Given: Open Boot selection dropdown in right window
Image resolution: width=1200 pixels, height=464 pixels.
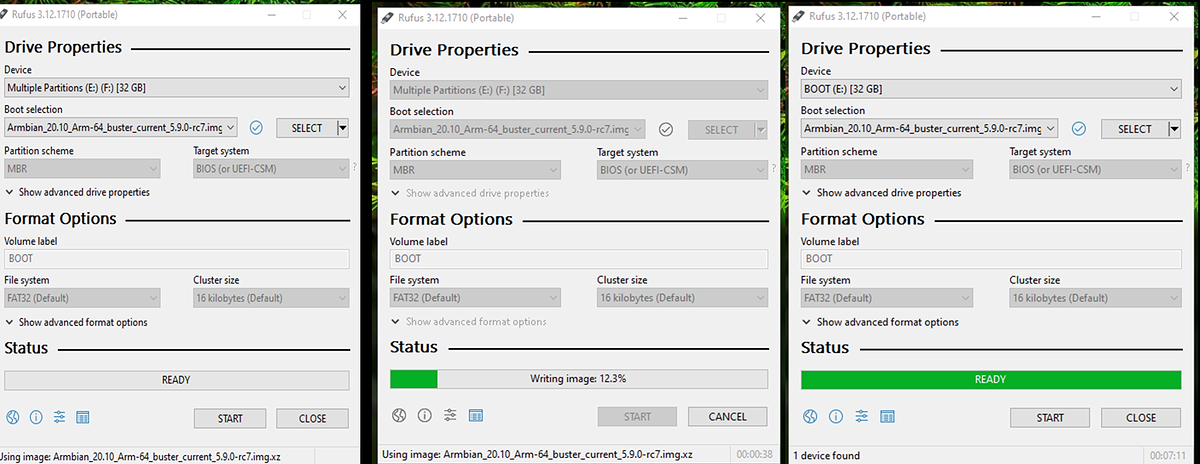Looking at the screenshot, I should coord(929,129).
